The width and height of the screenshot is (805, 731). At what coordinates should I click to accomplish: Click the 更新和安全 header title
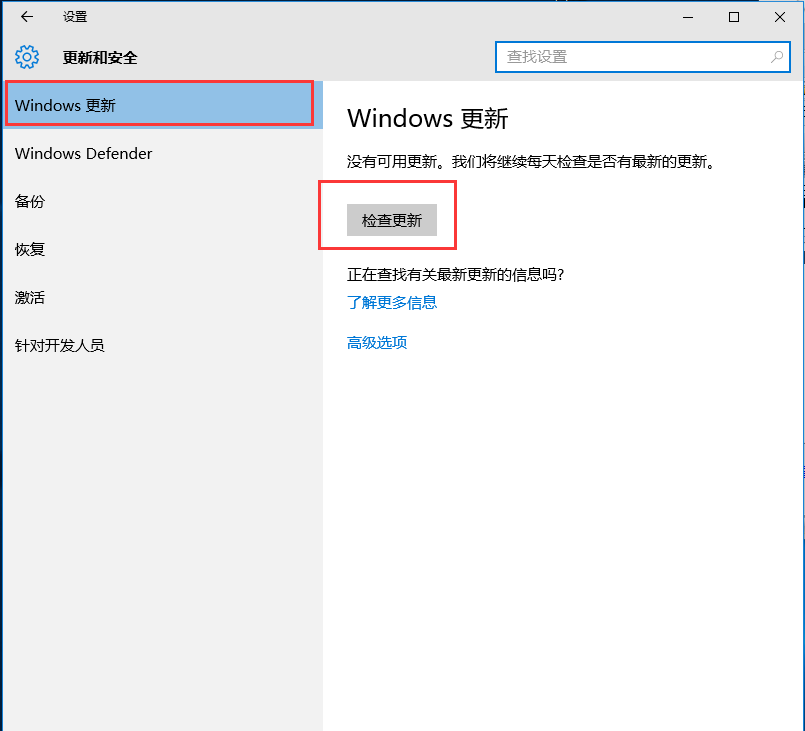click(x=100, y=57)
